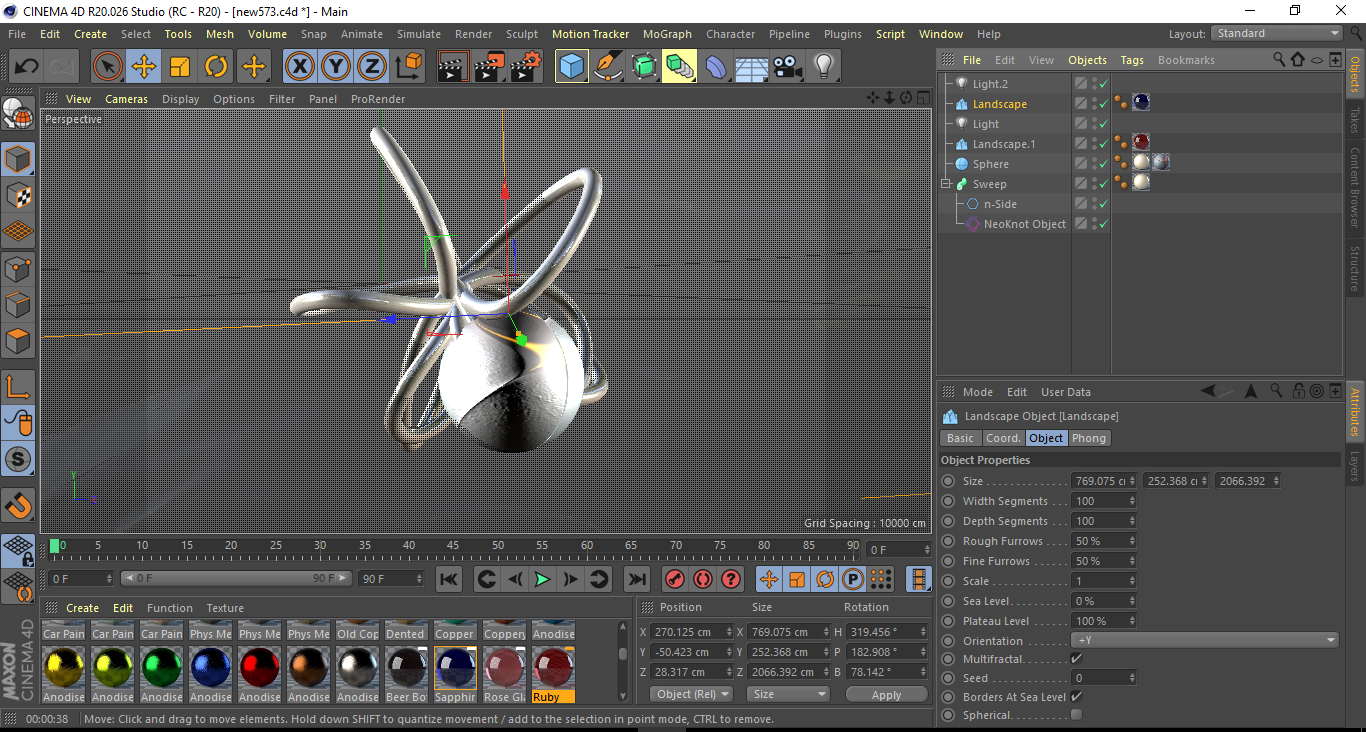Open the Simulate menu
Image resolution: width=1366 pixels, height=732 pixels.
pyautogui.click(x=418, y=34)
